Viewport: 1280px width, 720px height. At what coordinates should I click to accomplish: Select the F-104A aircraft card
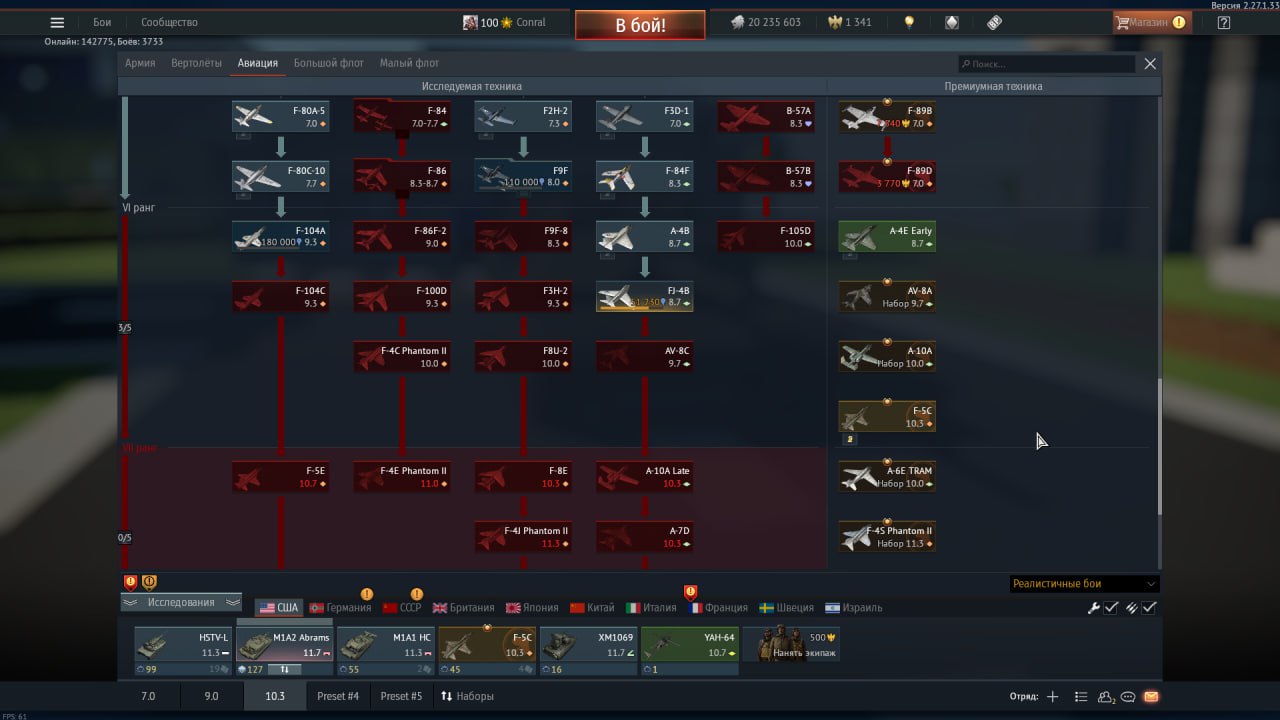tap(280, 237)
